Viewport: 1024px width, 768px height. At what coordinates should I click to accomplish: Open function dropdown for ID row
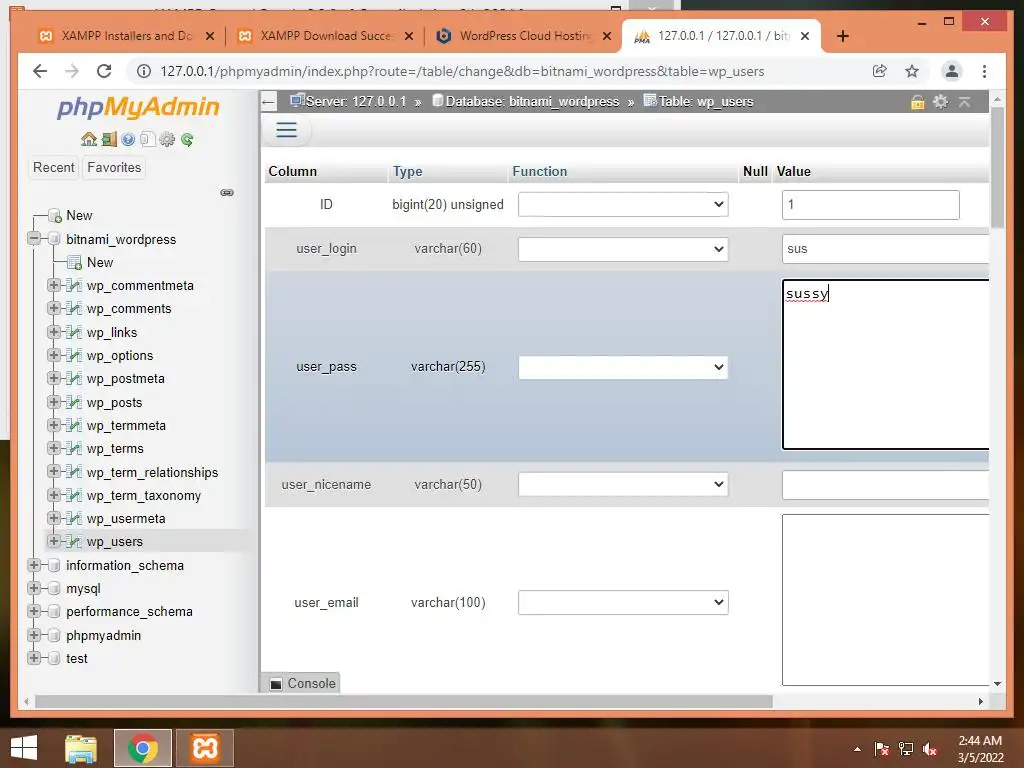623,204
